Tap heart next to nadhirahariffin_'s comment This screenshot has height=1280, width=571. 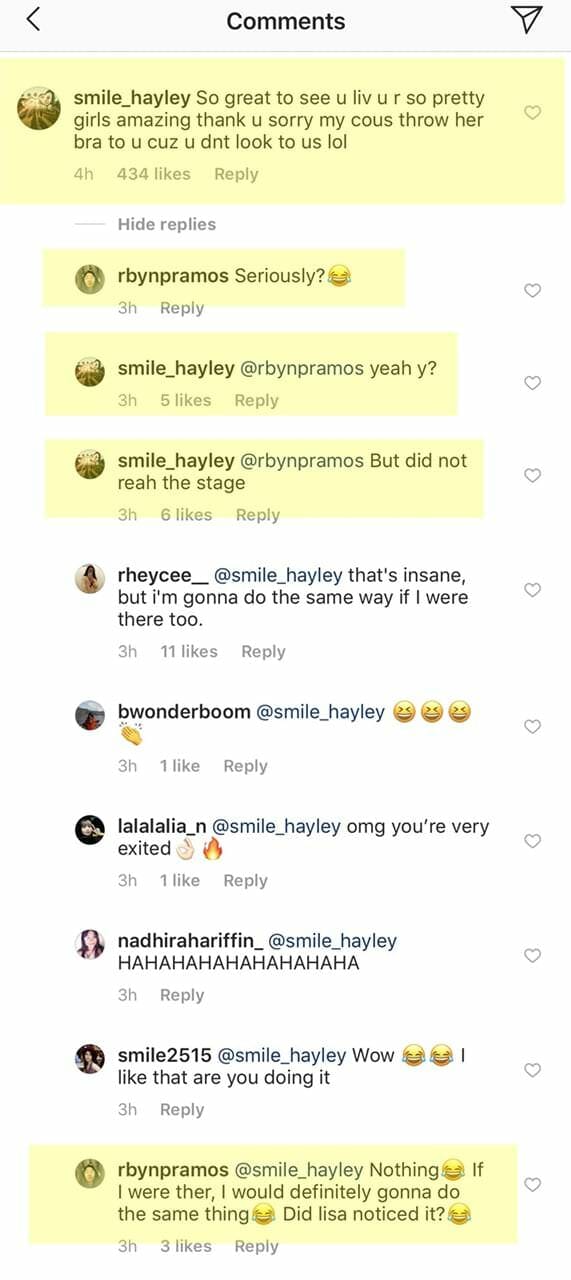pos(533,955)
